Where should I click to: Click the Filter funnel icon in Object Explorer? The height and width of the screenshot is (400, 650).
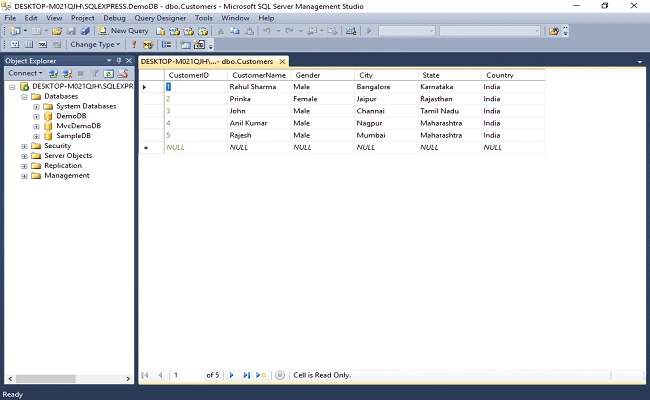tap(95, 74)
